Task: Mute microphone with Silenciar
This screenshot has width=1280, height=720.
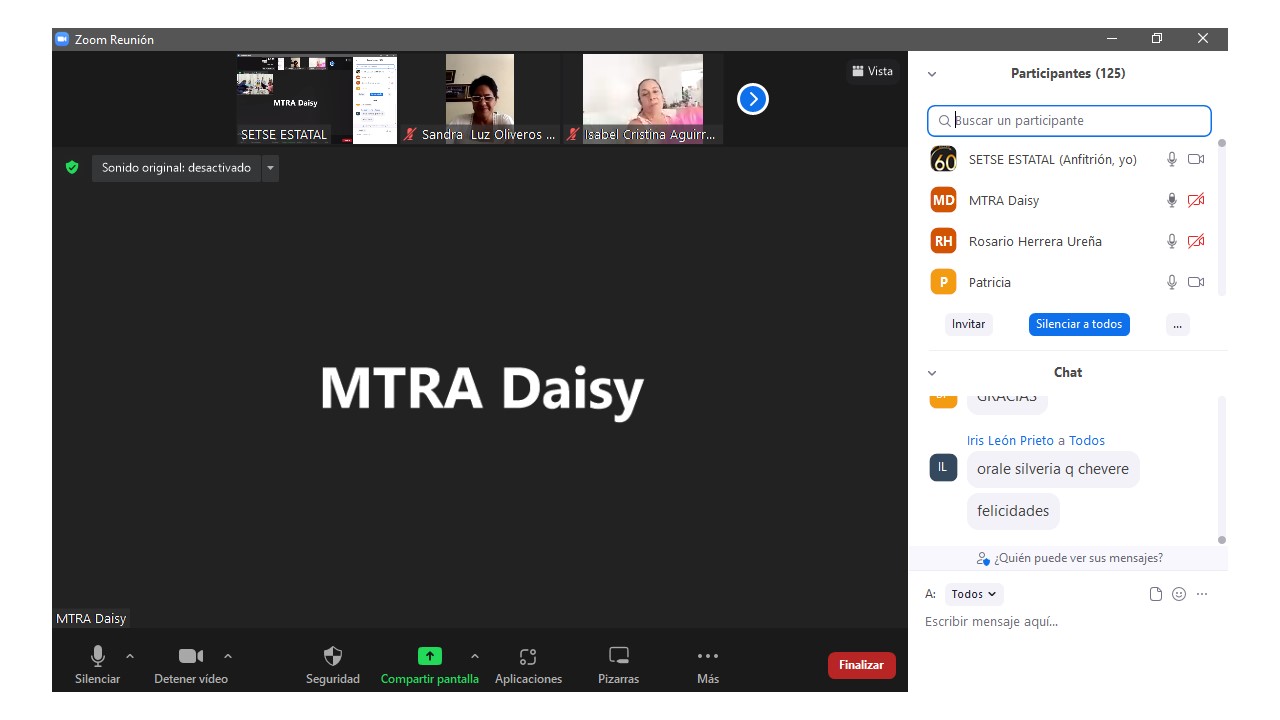Action: click(98, 657)
